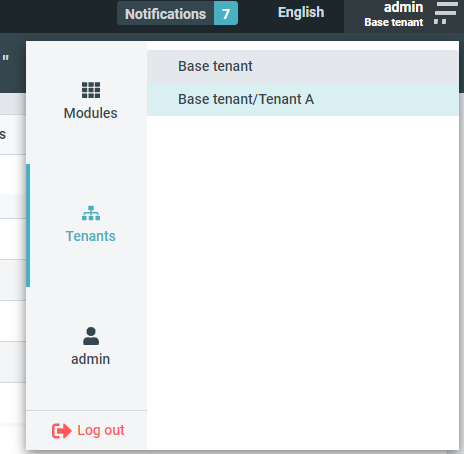464x454 pixels.
Task: Click the admin username in top header
Action: click(403, 7)
